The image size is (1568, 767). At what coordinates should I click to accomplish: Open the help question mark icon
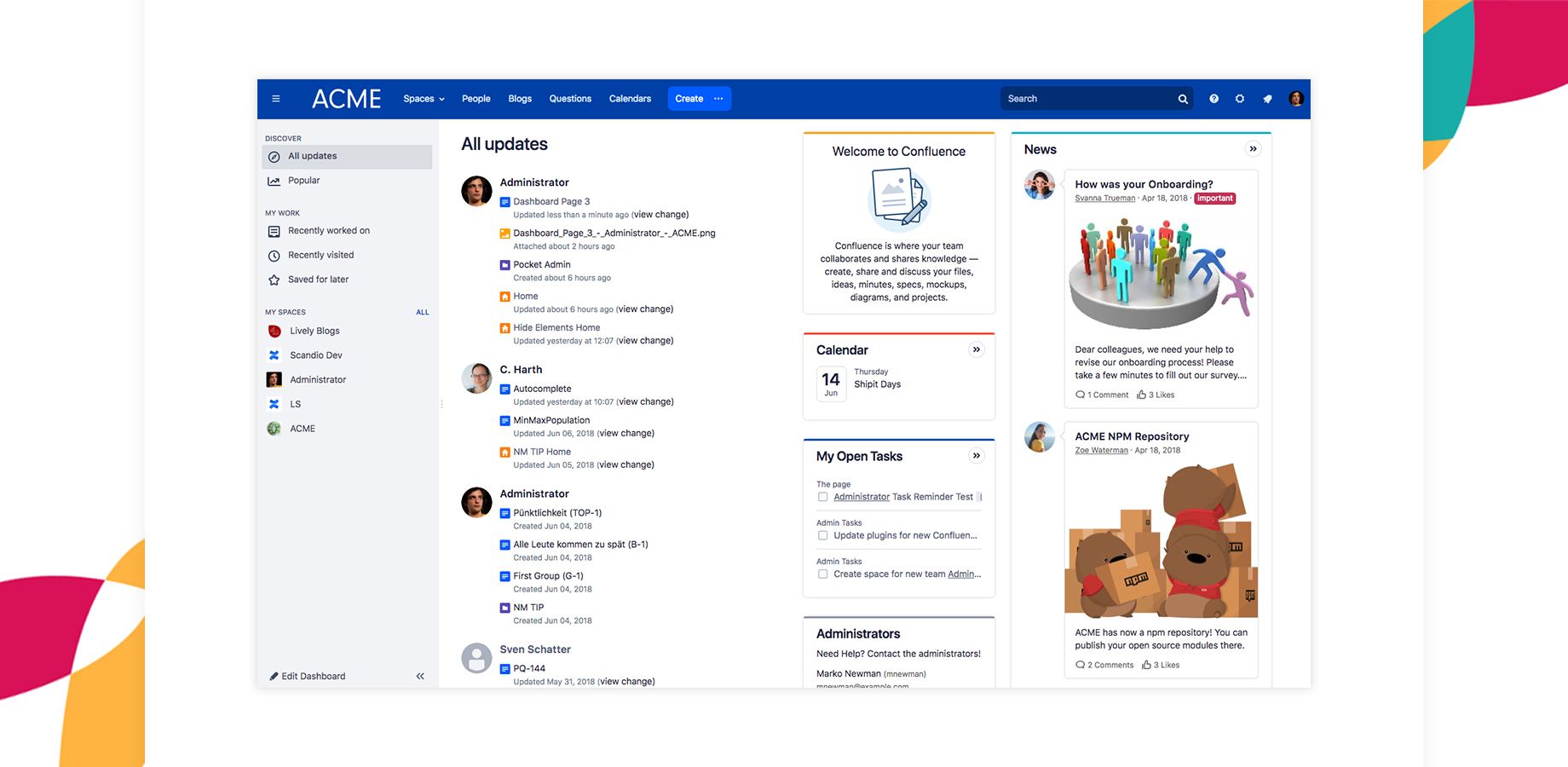[1213, 99]
